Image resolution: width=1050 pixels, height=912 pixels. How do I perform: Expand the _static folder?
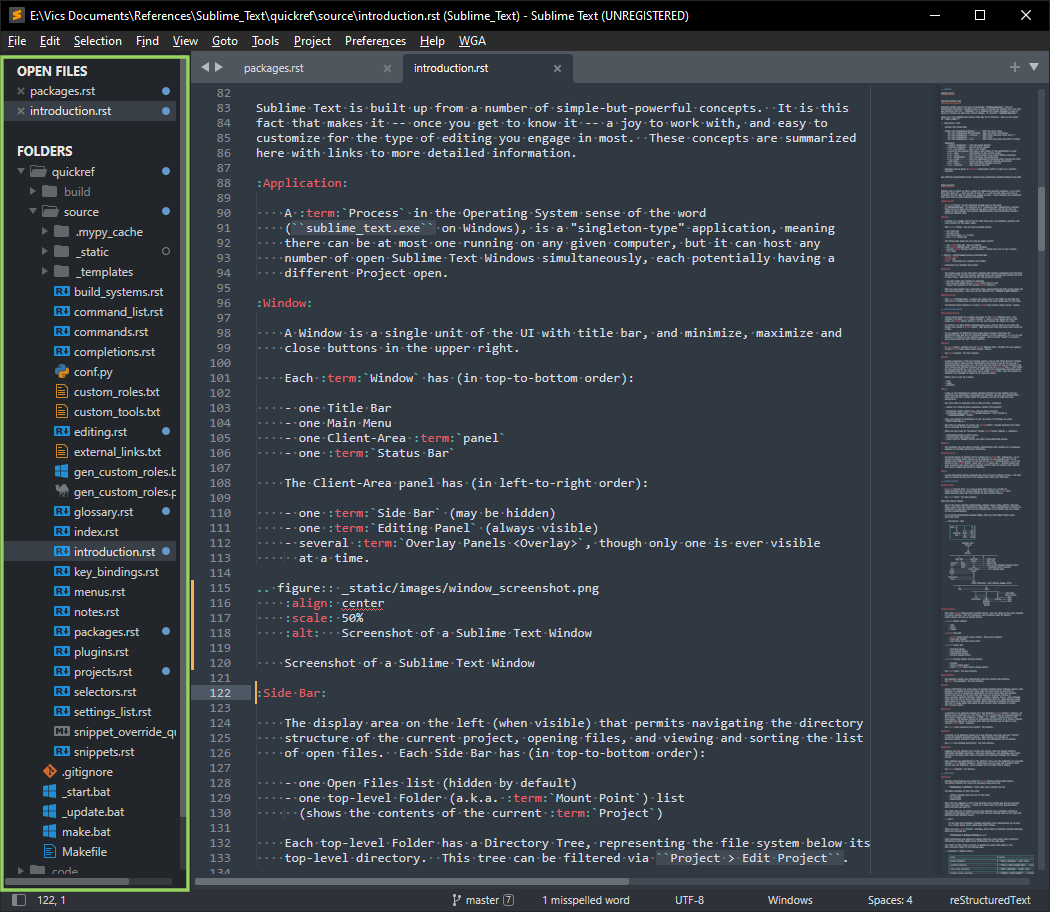coord(46,252)
